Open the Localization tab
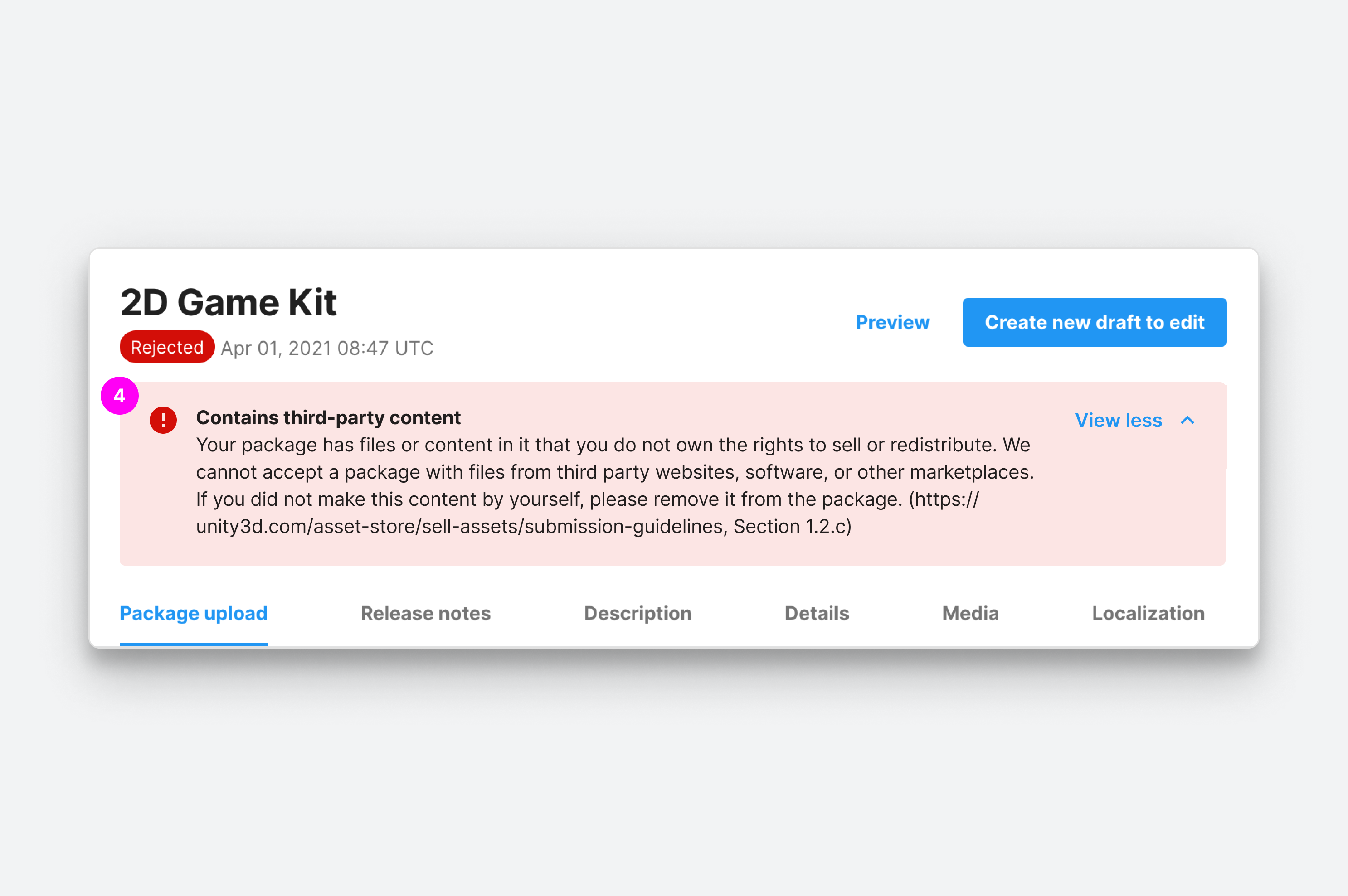Screen dimensions: 1348x896 (1148, 613)
